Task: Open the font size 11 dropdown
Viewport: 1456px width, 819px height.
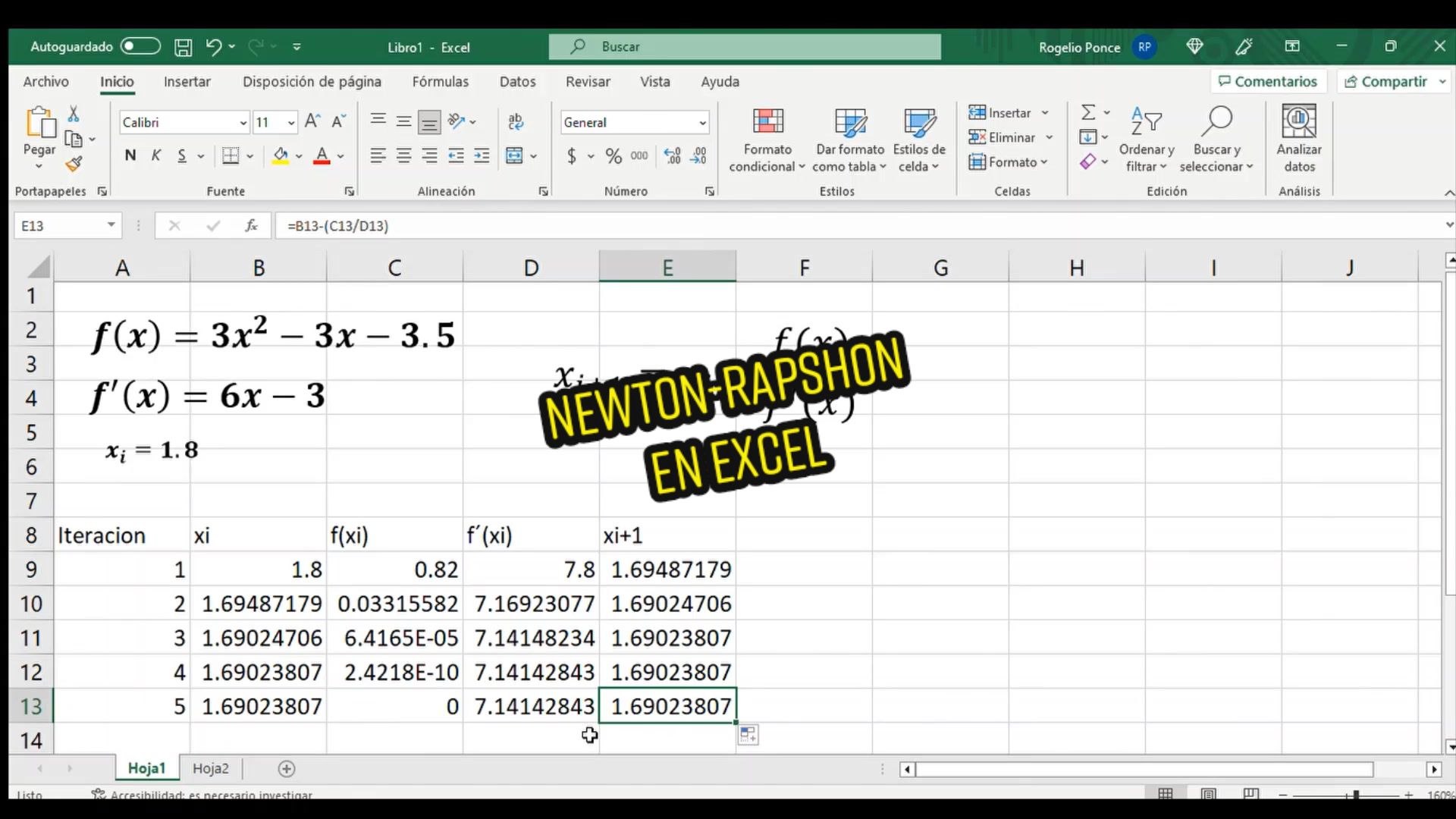Action: click(291, 122)
